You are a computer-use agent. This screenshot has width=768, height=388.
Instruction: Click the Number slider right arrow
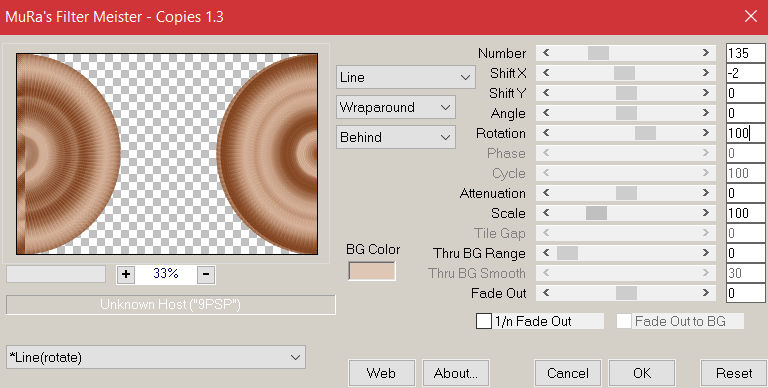click(706, 52)
